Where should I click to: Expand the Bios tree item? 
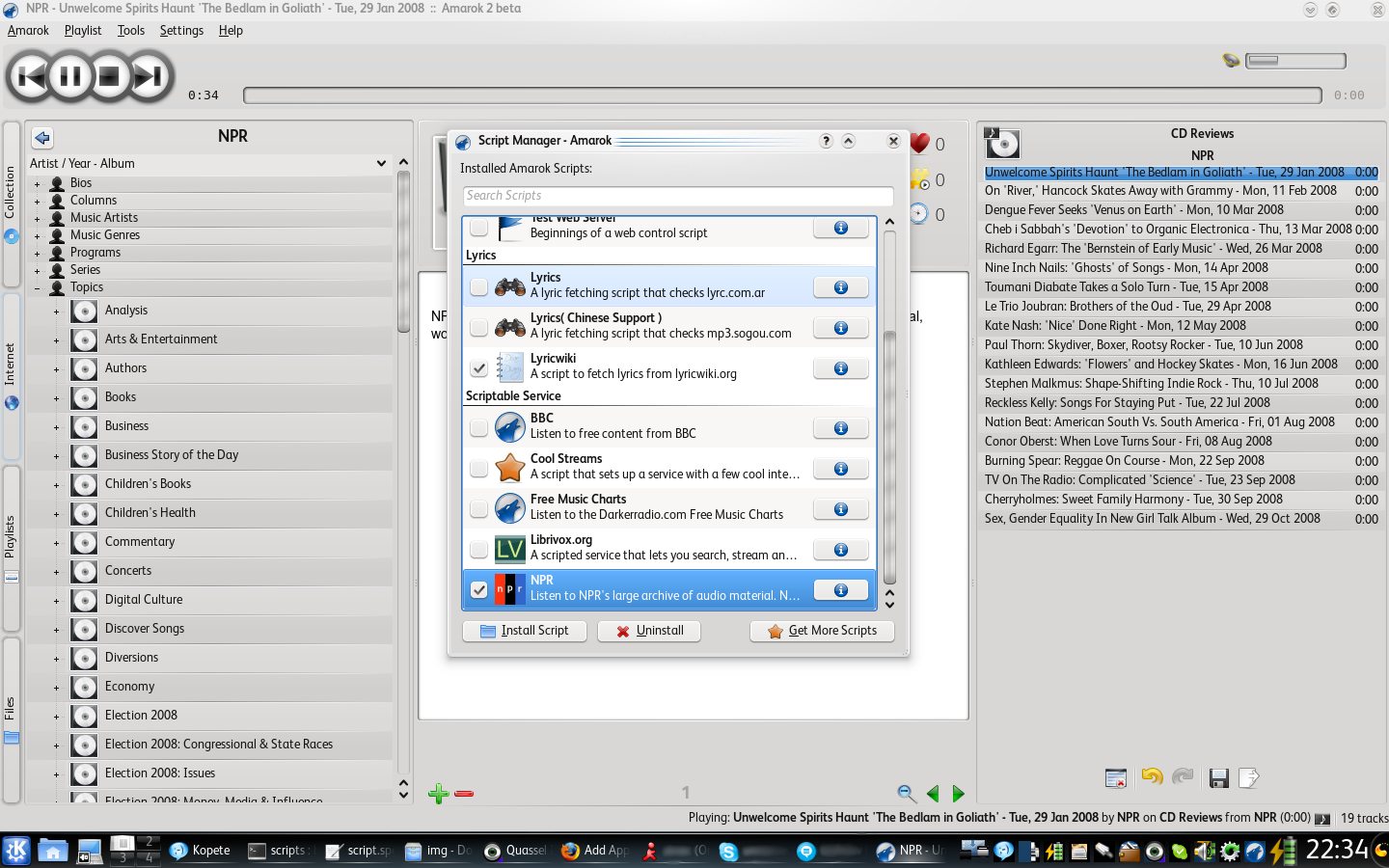(38, 183)
